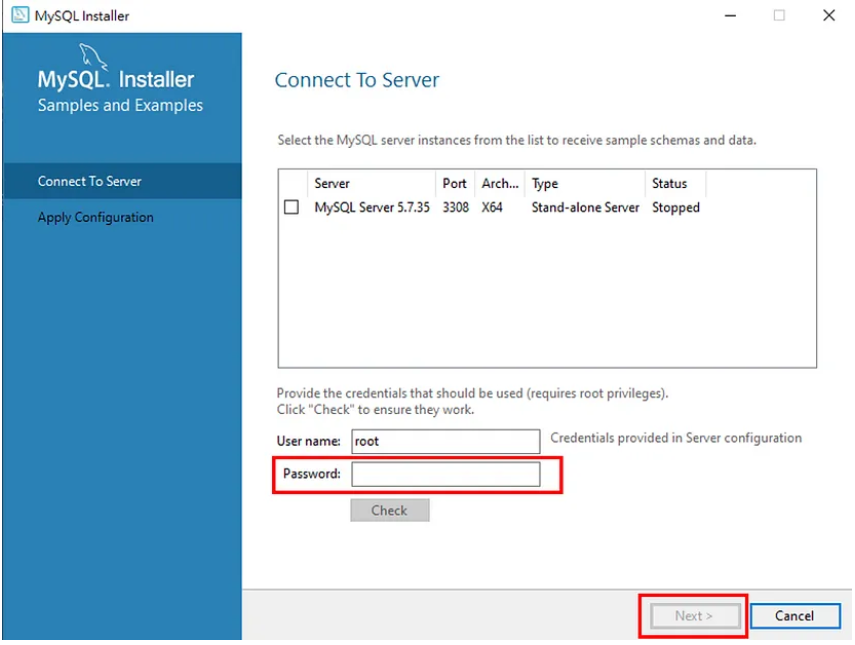The image size is (855, 645).
Task: Minimize the MySQL Installer window
Action: click(x=730, y=15)
